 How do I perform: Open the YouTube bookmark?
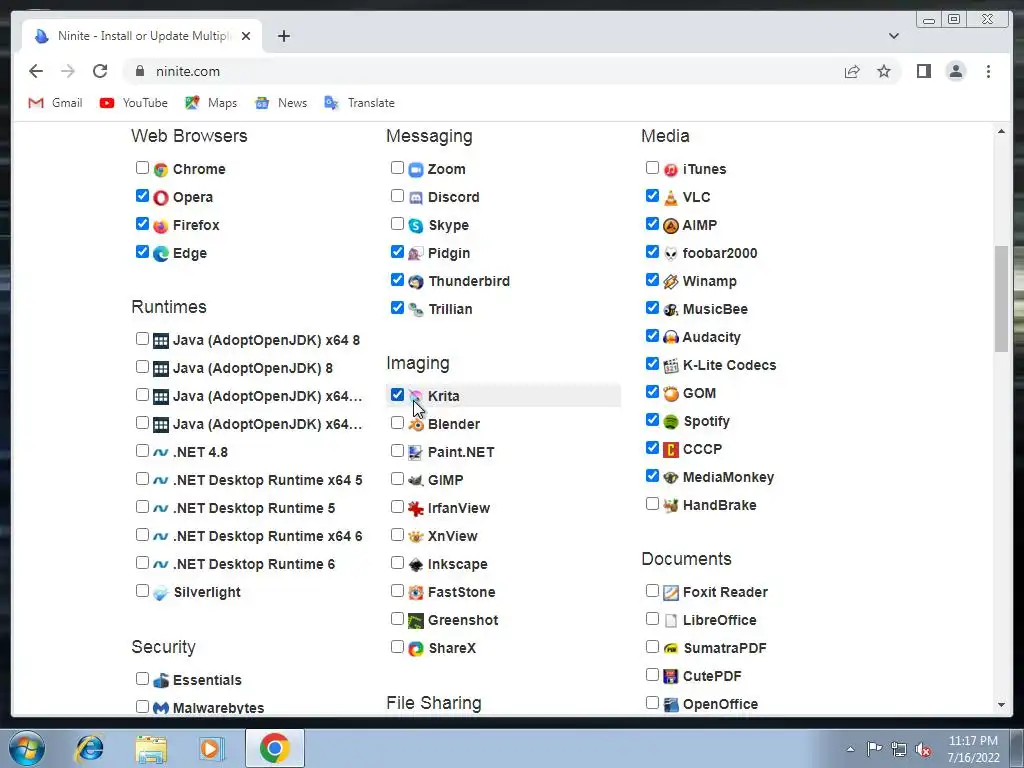134,103
